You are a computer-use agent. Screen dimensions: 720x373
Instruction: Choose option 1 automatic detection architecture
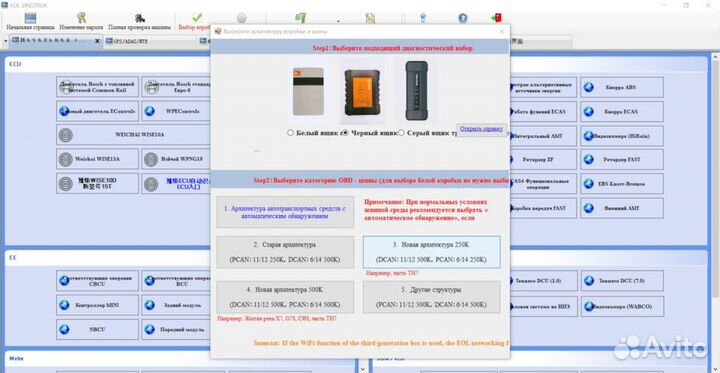point(285,212)
